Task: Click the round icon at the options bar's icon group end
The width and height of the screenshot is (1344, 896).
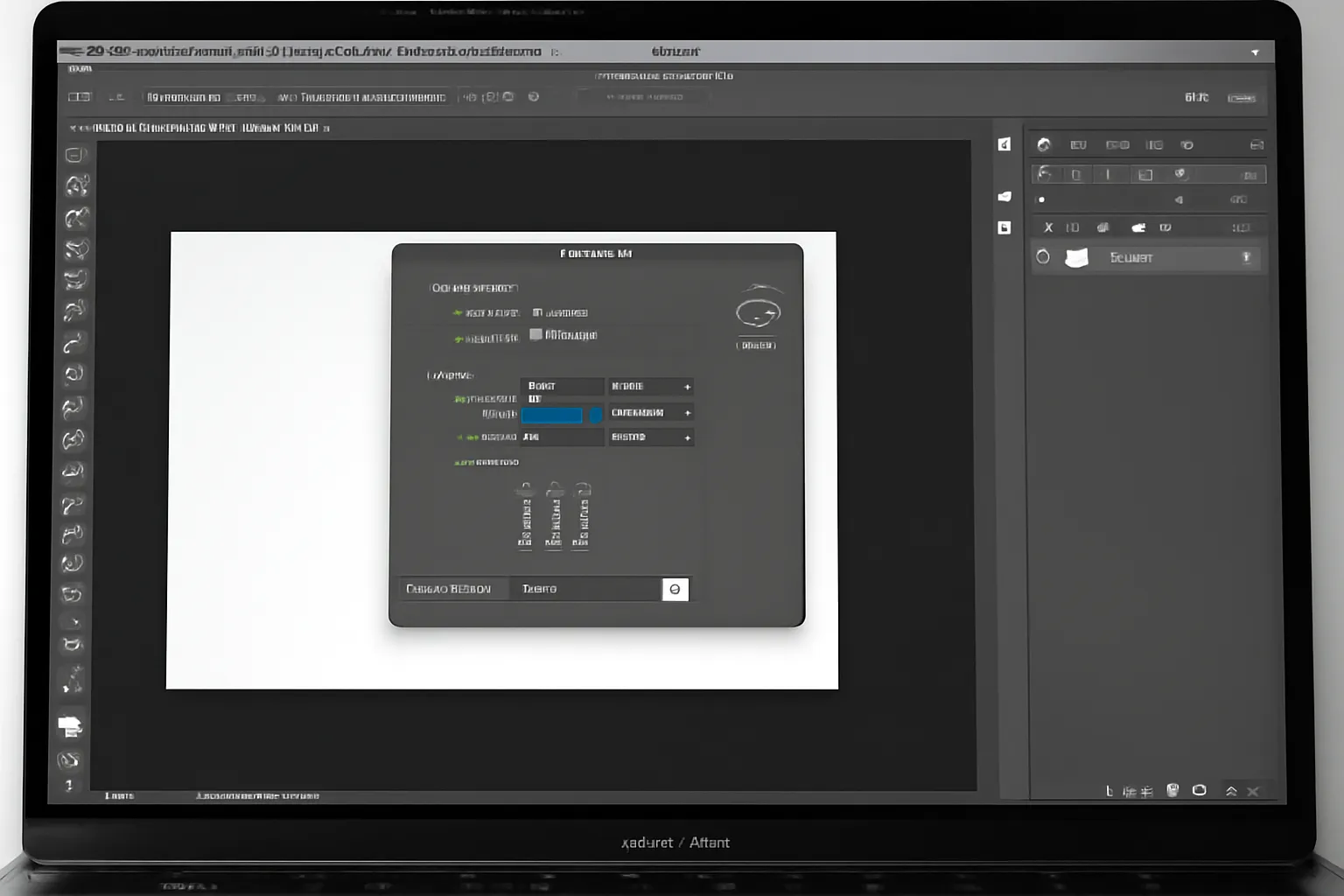Action: click(x=534, y=97)
